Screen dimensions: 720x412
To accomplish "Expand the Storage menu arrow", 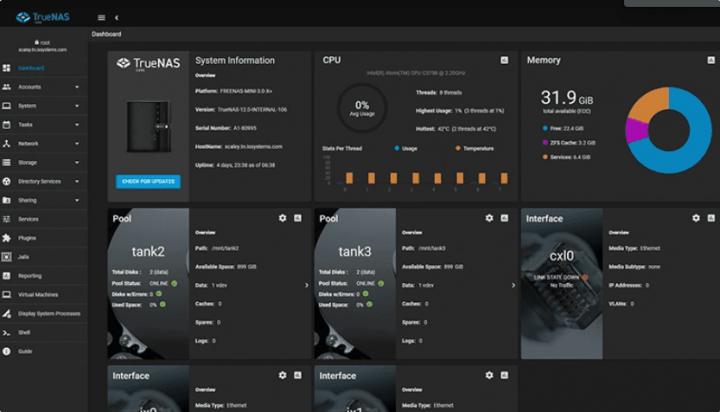I will tap(77, 162).
